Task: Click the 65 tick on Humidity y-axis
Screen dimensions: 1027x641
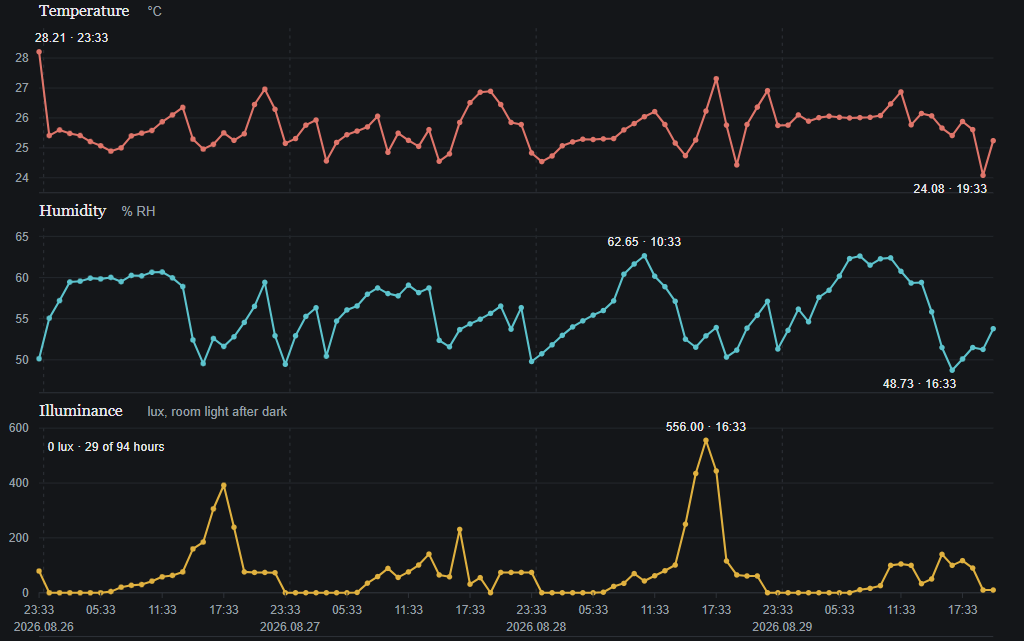Action: (22, 236)
